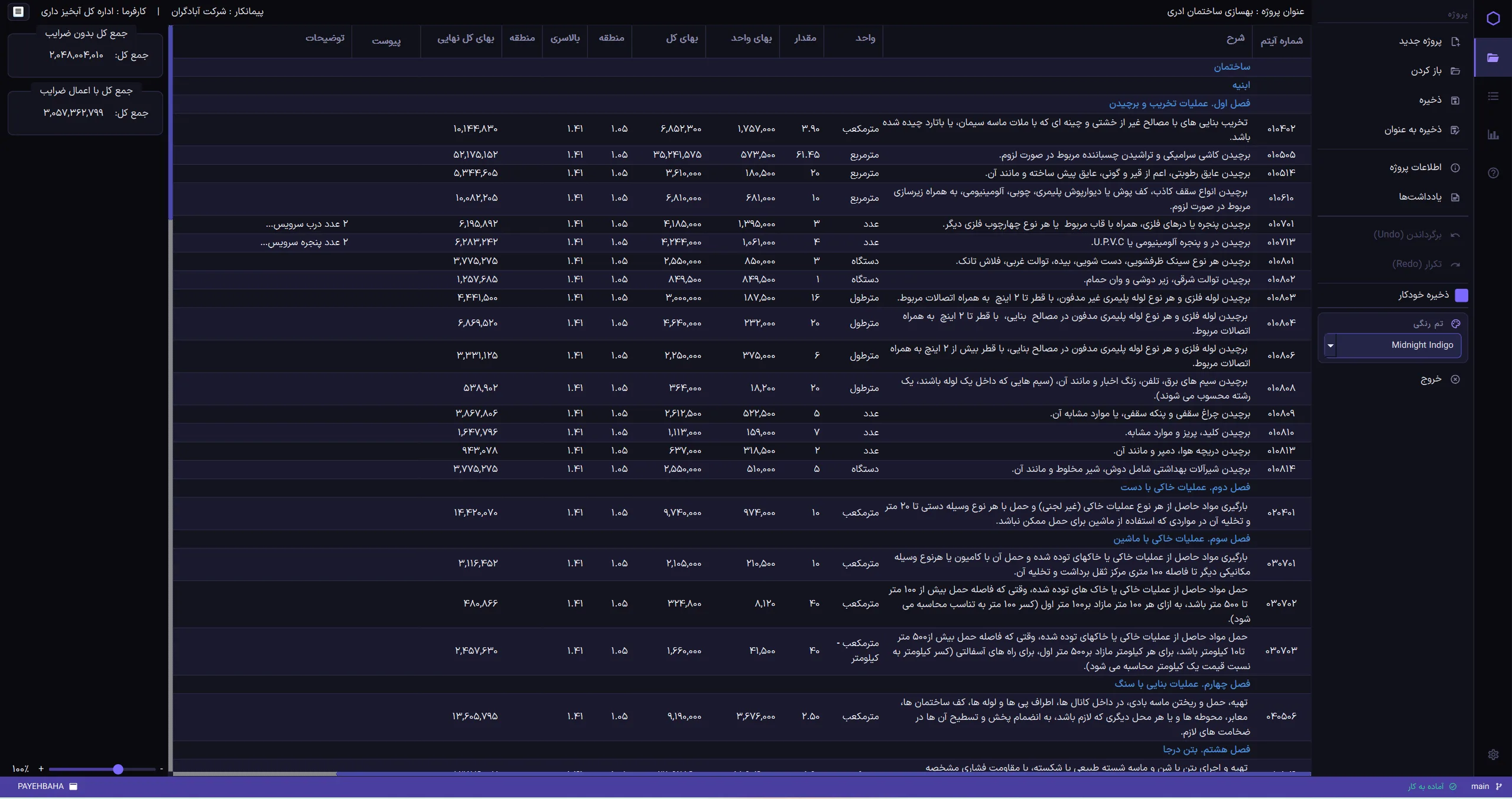This screenshot has height=799, width=1512.
Task: Open the Midnight Indigo theme dropdown
Action: [x=1393, y=345]
